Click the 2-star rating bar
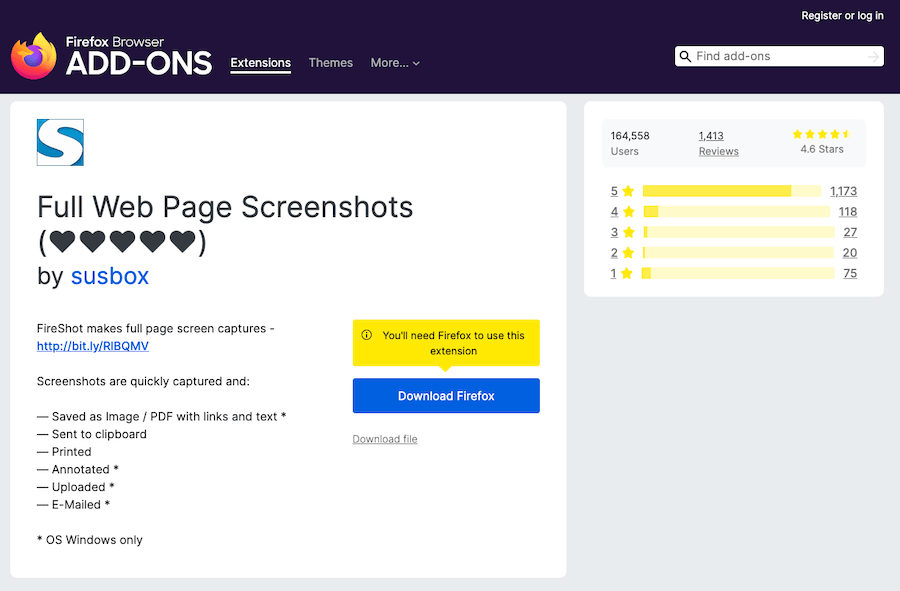 (738, 253)
